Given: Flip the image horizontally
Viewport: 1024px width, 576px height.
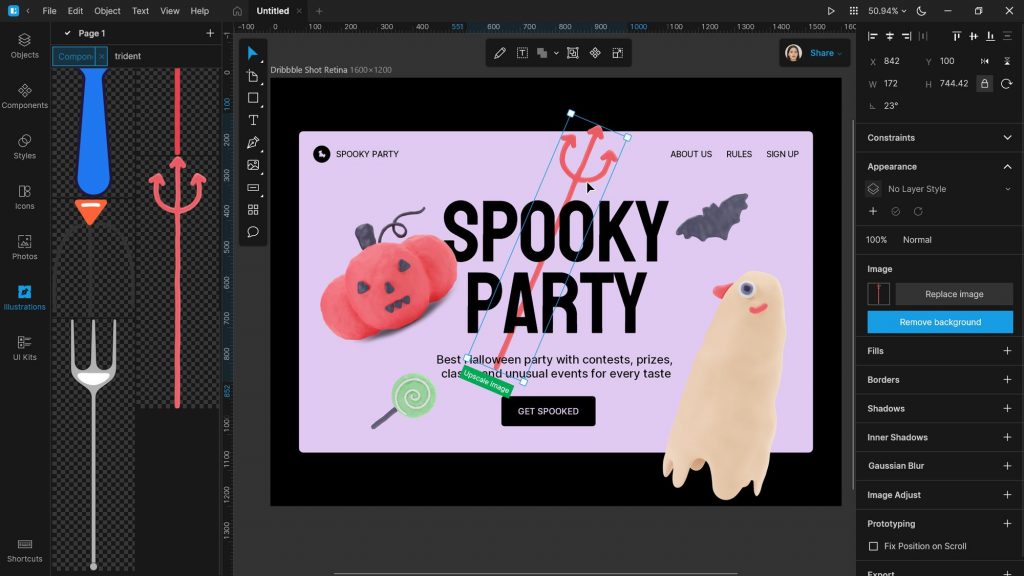Looking at the screenshot, I should pos(985,61).
